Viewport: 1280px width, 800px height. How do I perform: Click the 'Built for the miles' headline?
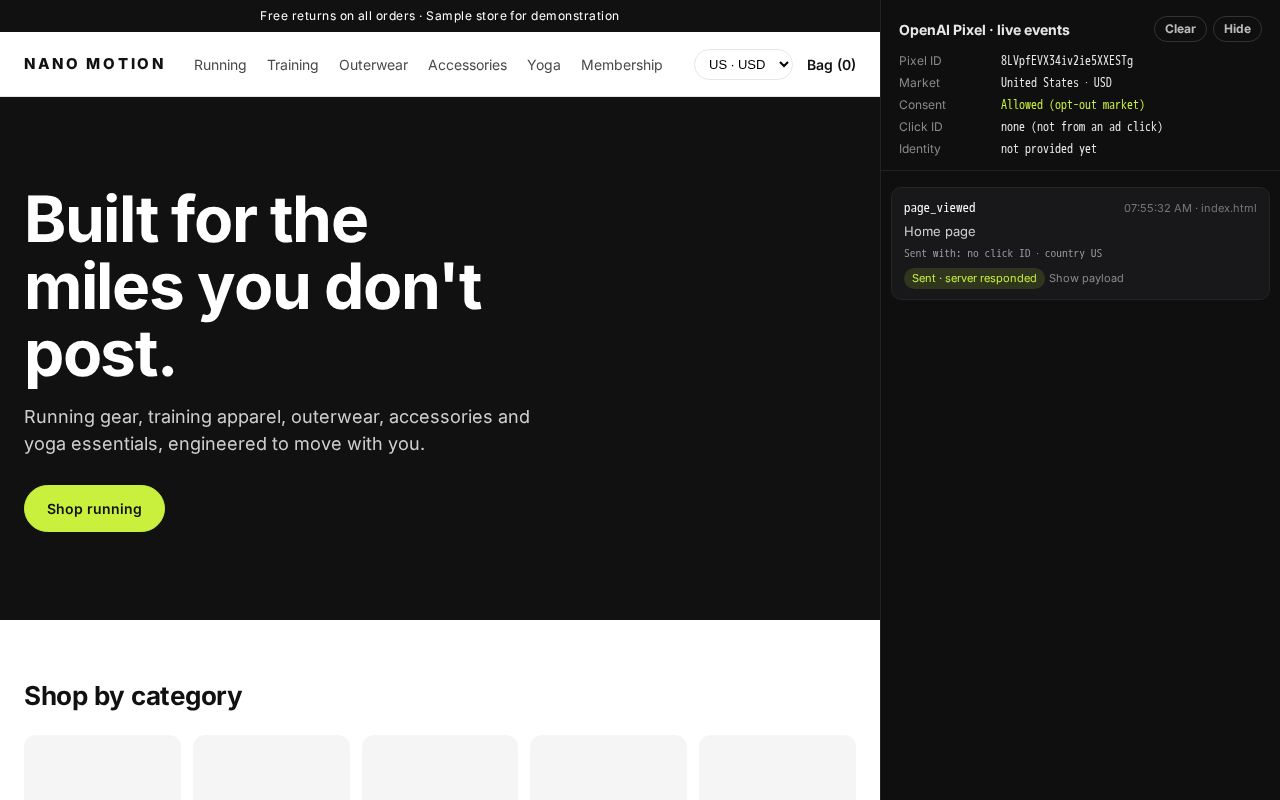pyautogui.click(x=253, y=286)
